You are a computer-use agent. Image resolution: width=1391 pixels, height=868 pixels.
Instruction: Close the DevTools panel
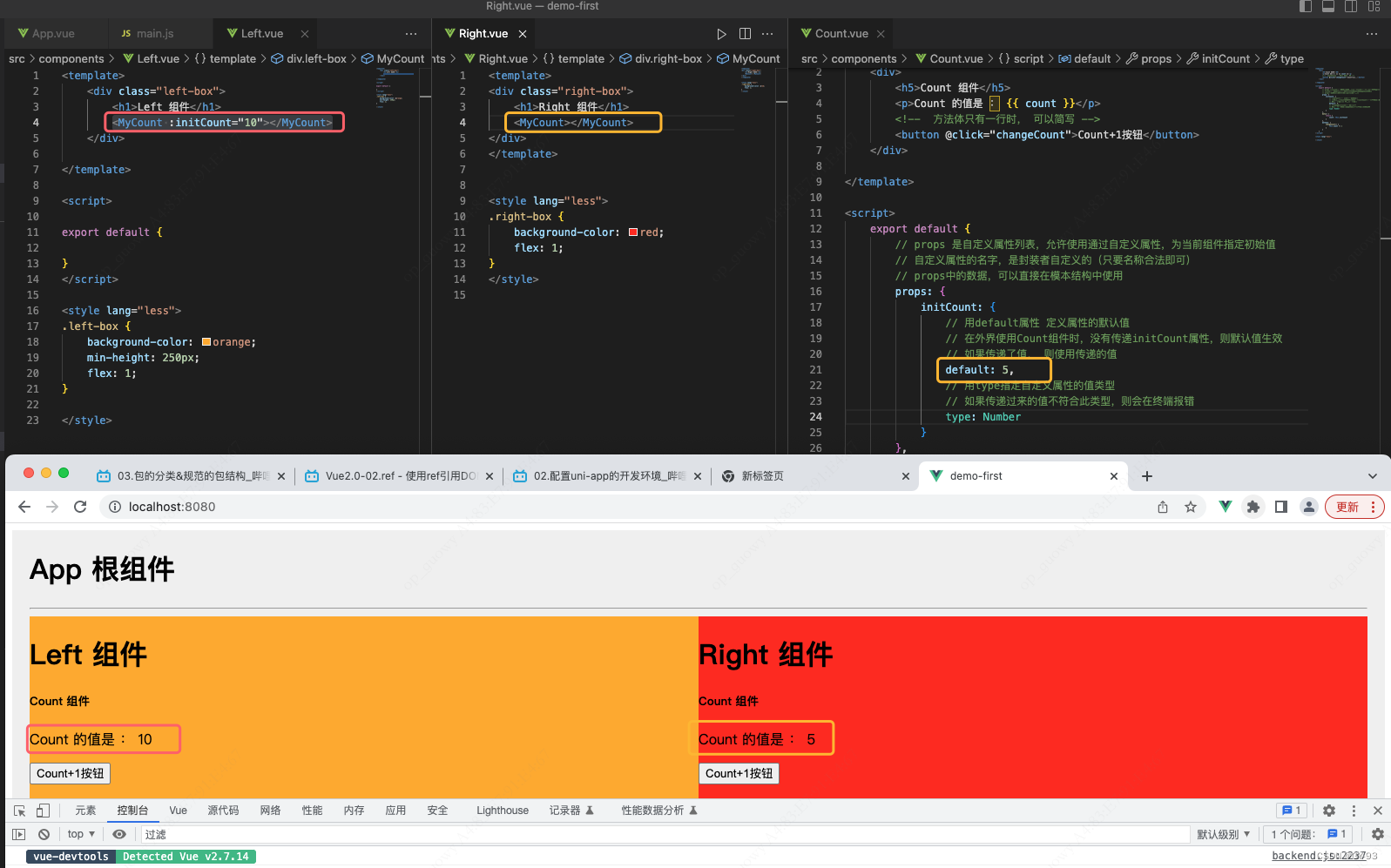1378,811
